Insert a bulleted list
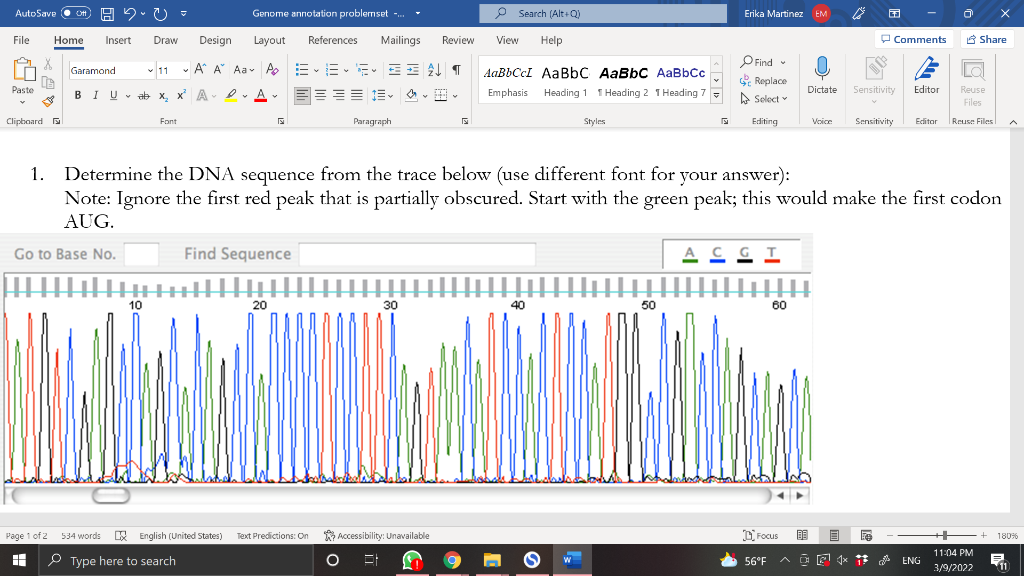 [x=302, y=70]
